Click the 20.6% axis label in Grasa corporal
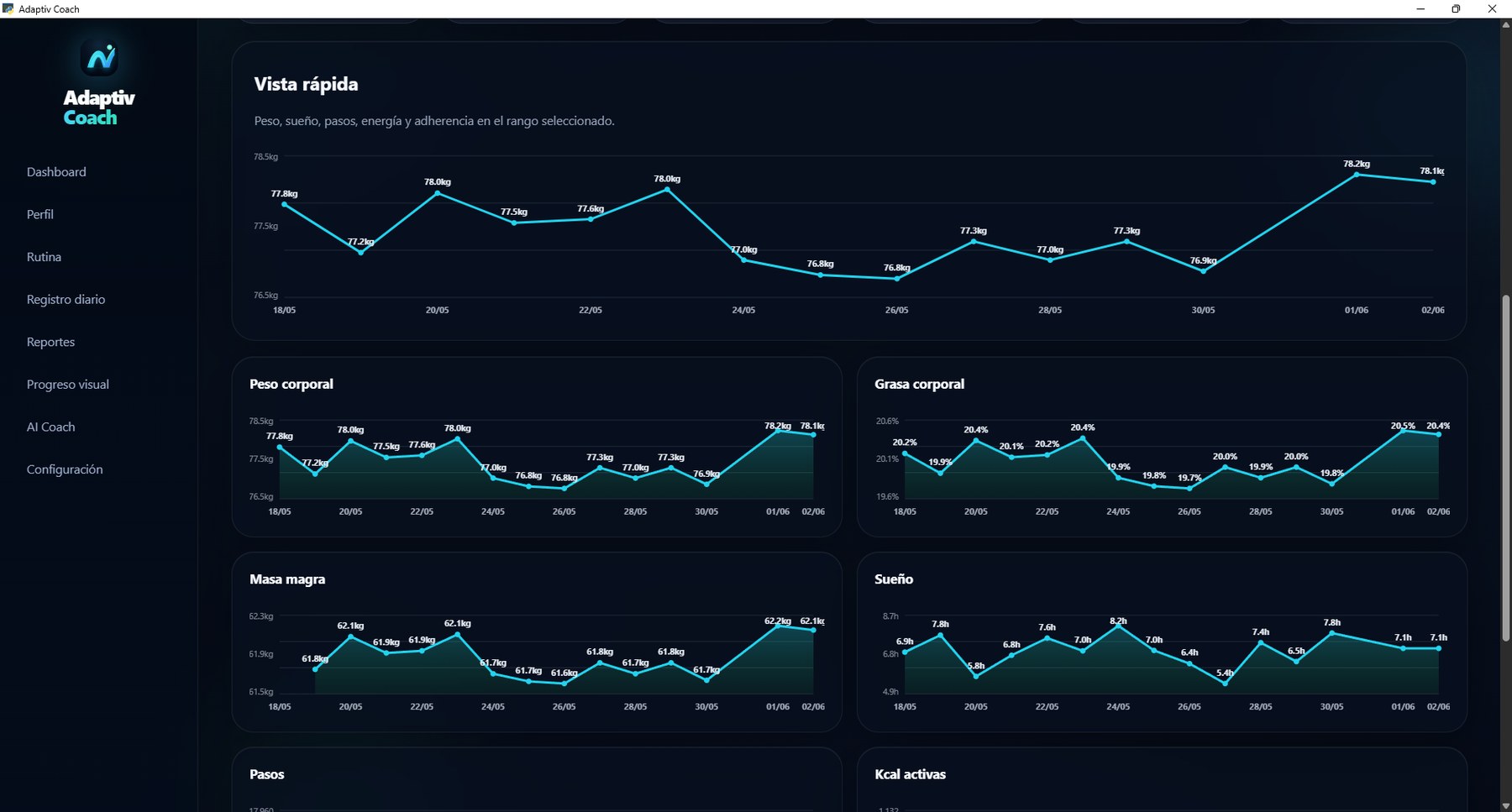Viewport: 1512px width, 812px height. point(887,421)
